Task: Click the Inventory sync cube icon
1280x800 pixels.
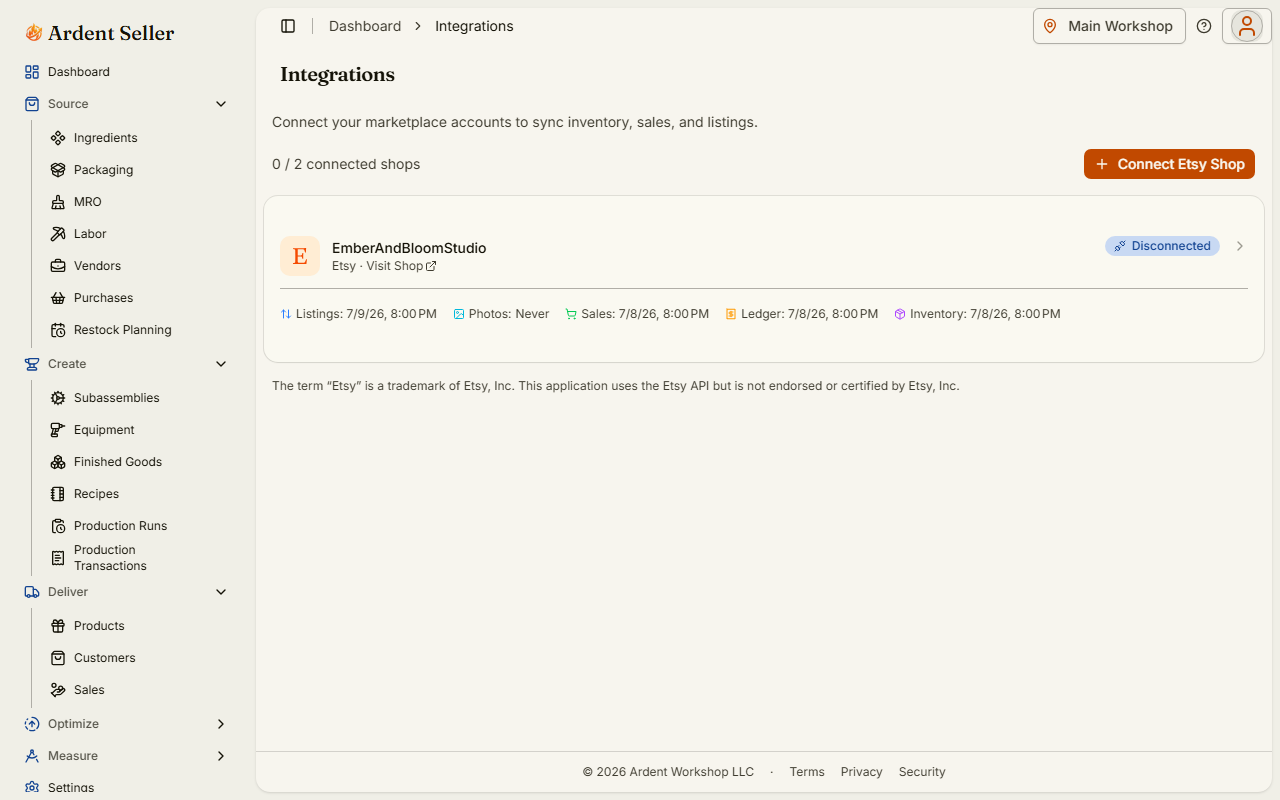Action: (900, 314)
